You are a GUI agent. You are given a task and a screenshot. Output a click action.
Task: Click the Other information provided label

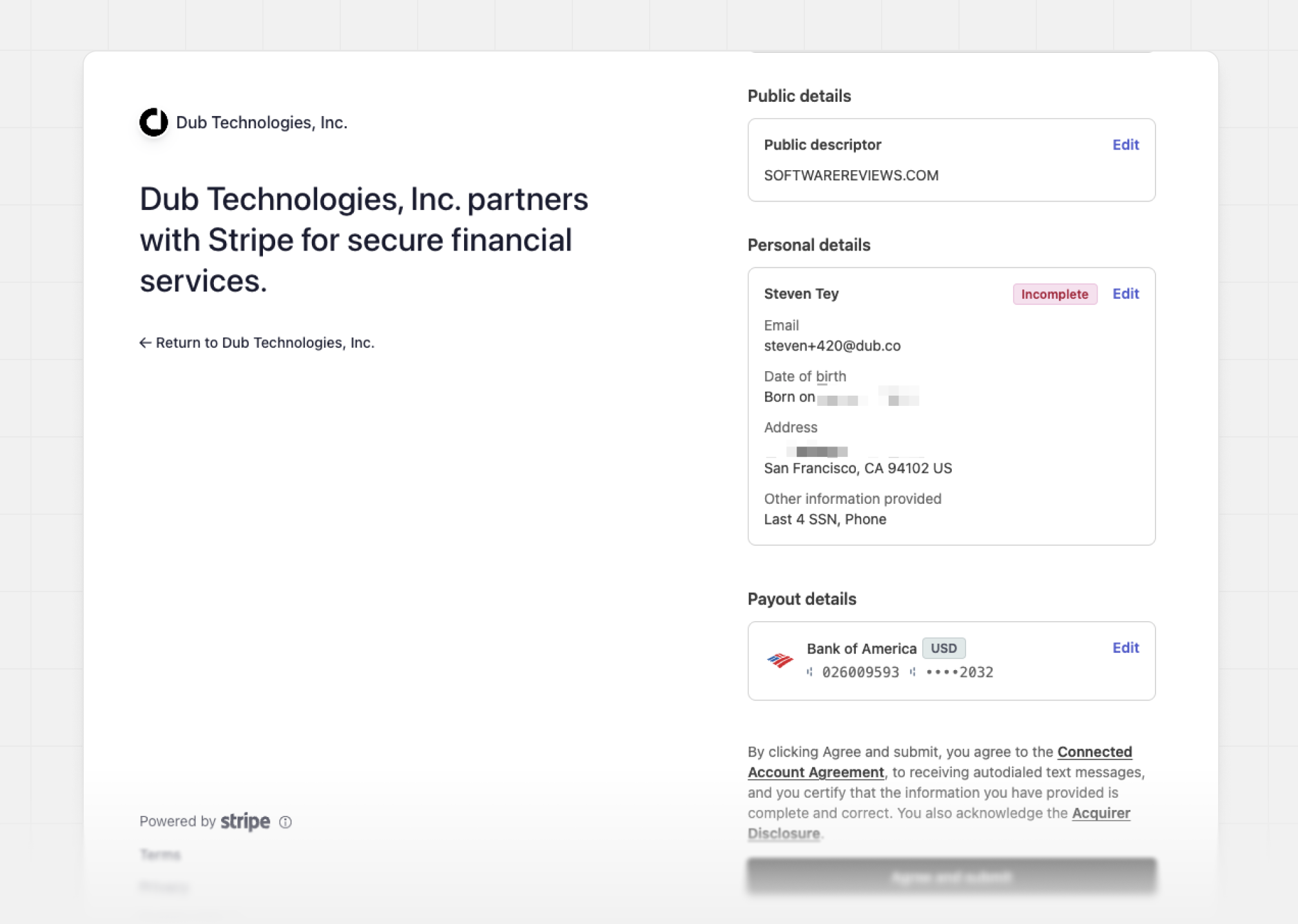coord(853,499)
